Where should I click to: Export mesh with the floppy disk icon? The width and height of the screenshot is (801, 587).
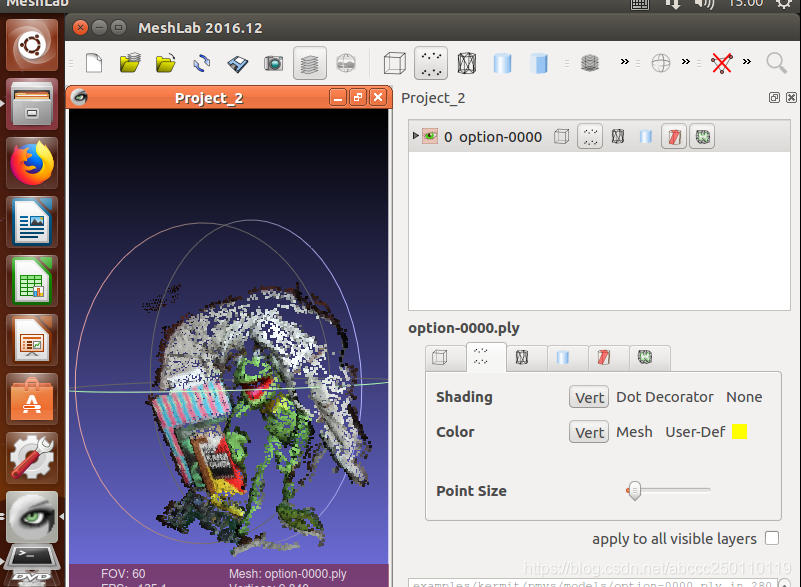[x=238, y=63]
